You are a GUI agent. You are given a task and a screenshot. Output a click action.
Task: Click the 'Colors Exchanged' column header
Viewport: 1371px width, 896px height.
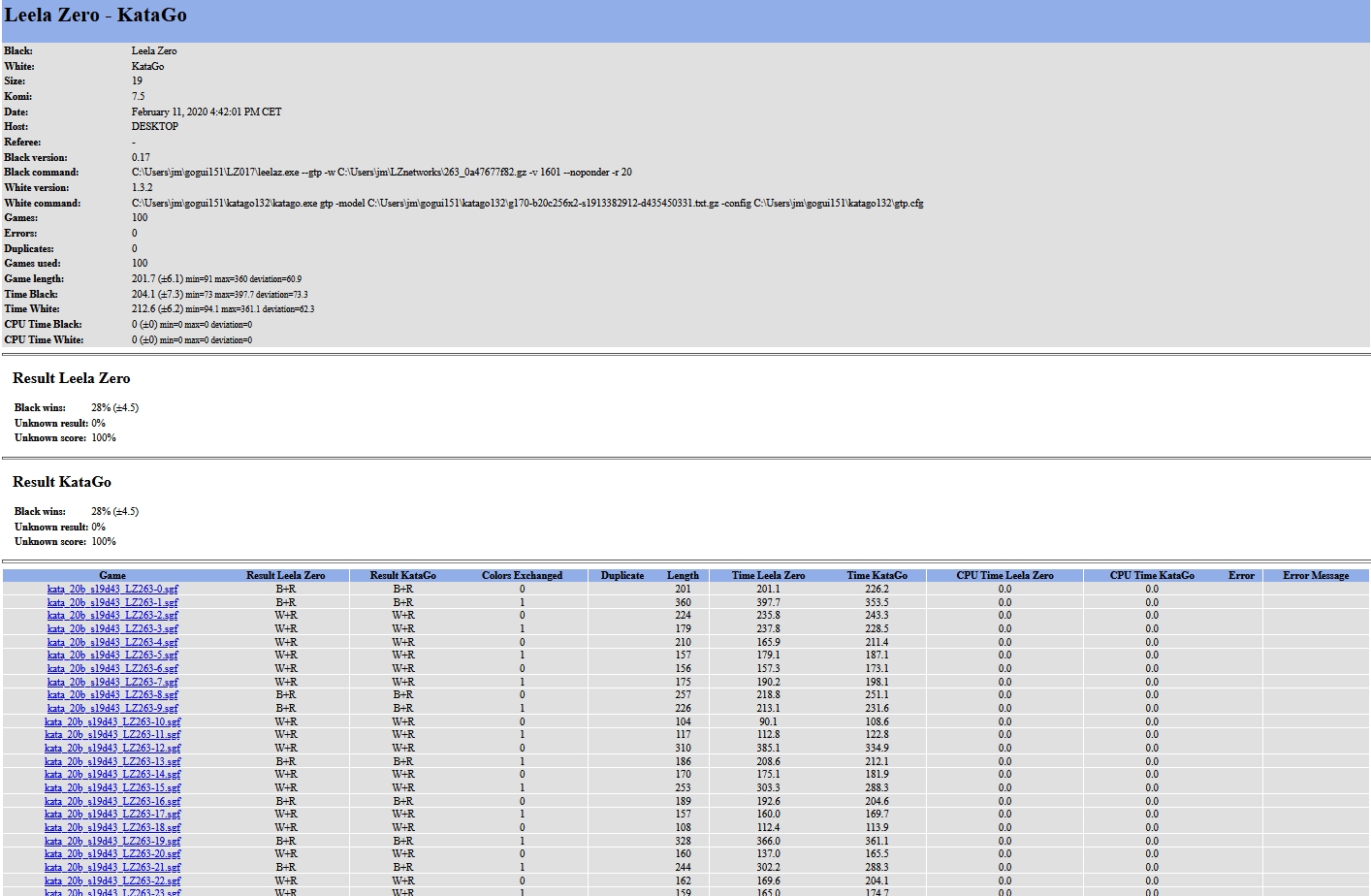tap(522, 575)
